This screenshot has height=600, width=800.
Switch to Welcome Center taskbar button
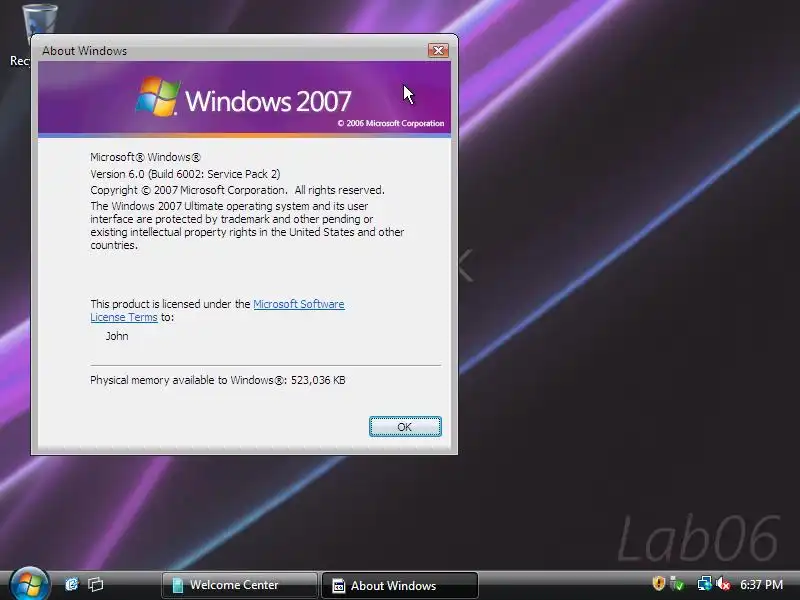[239, 585]
